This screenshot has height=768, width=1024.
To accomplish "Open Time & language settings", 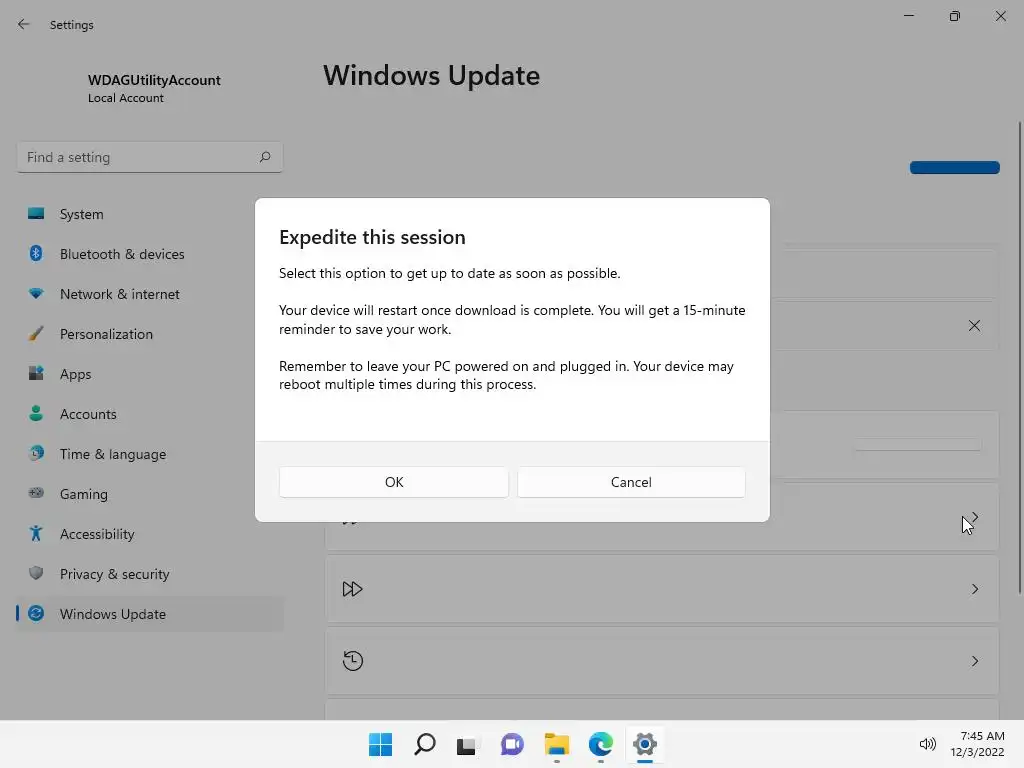I will pos(150,454).
